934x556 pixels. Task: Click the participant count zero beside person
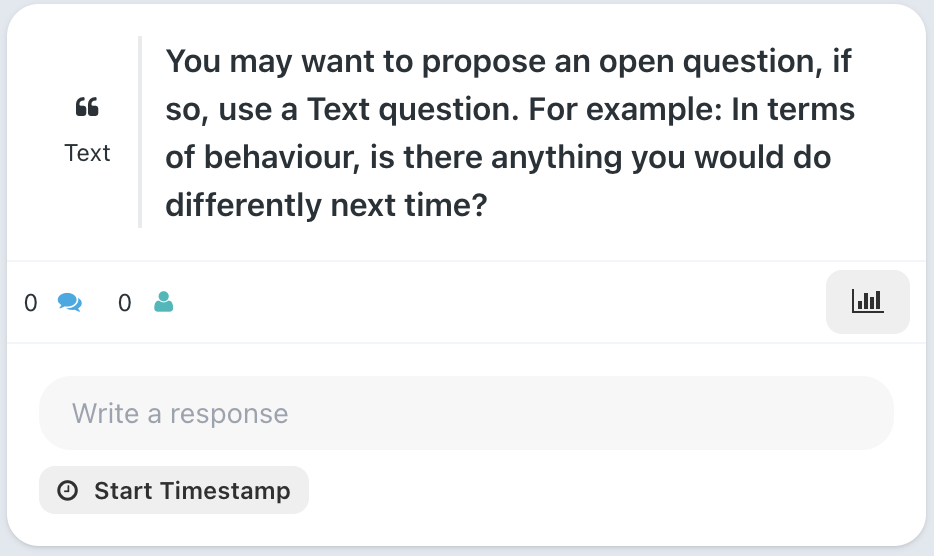click(124, 303)
